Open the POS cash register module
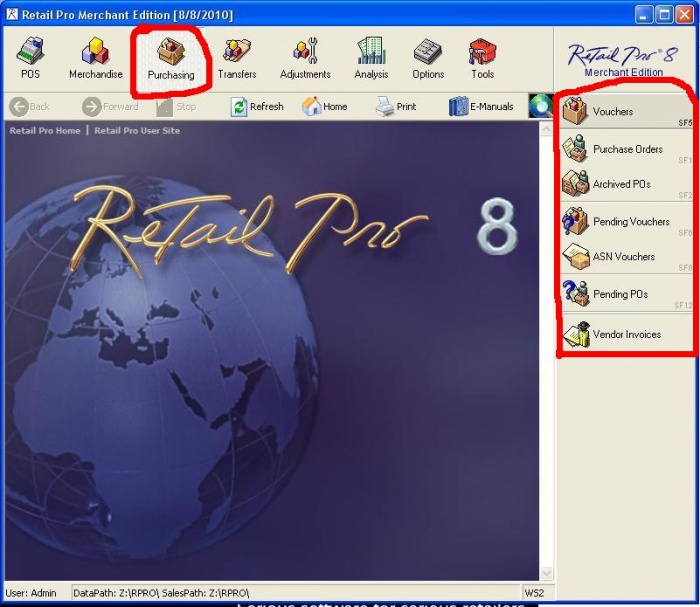Viewport: 700px width, 607px height. (30, 58)
